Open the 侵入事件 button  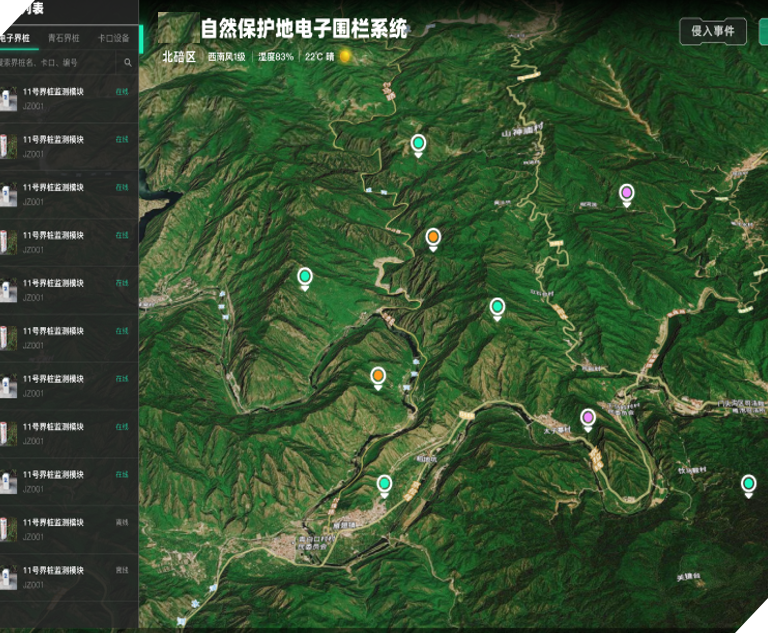coord(713,31)
